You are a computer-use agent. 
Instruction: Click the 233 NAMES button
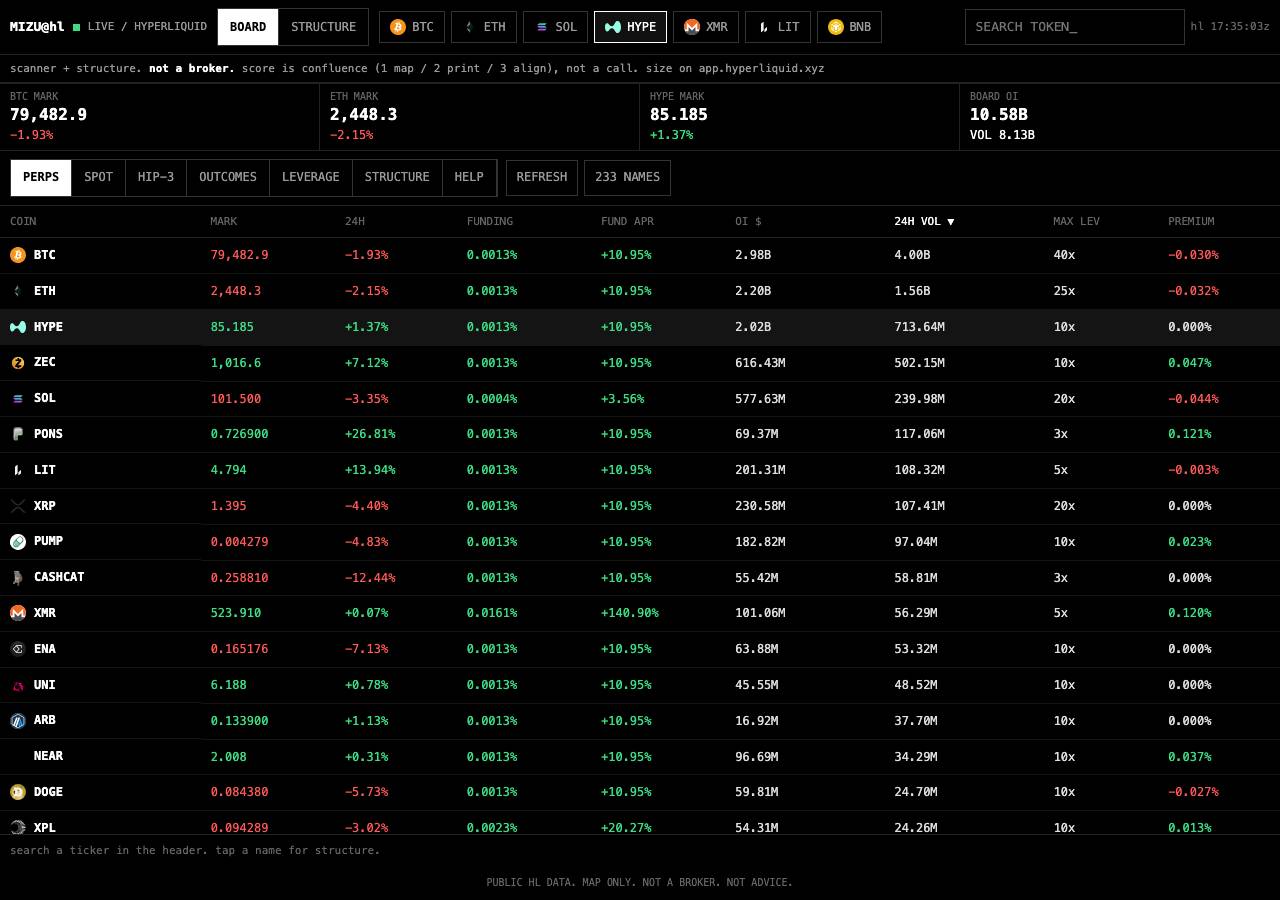point(627,177)
